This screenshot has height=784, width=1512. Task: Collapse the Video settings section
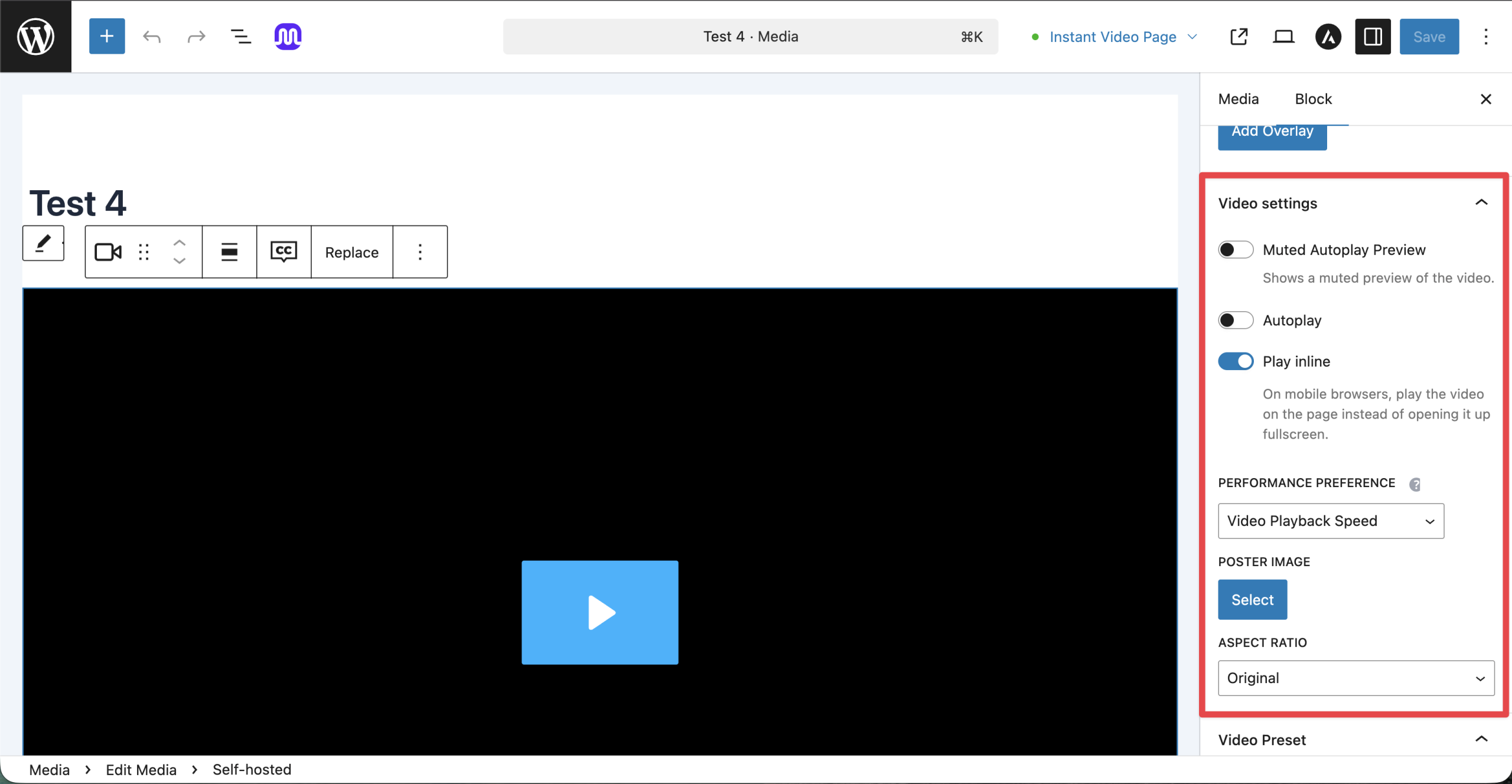click(x=1481, y=202)
